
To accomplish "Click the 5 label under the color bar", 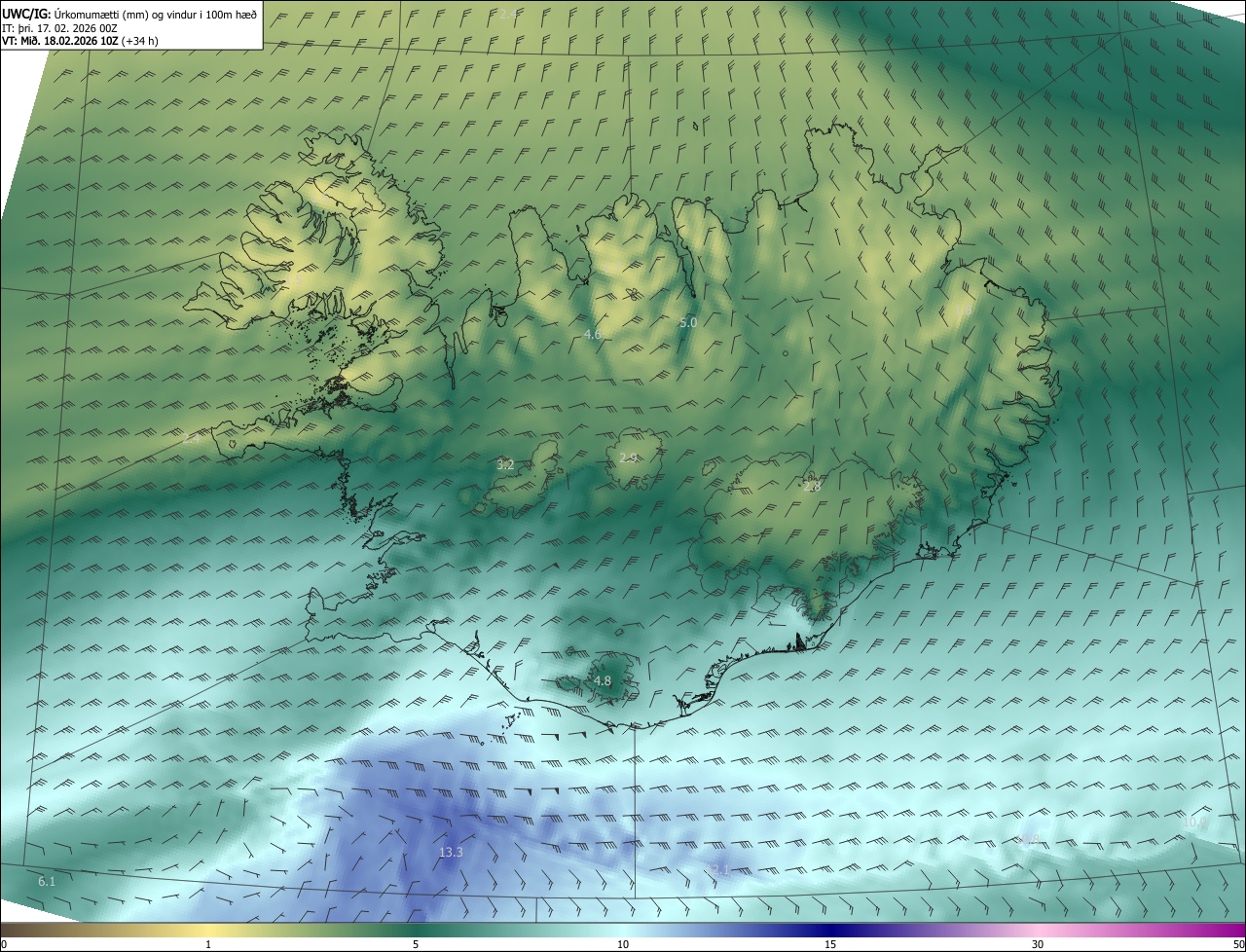I will 416,944.
